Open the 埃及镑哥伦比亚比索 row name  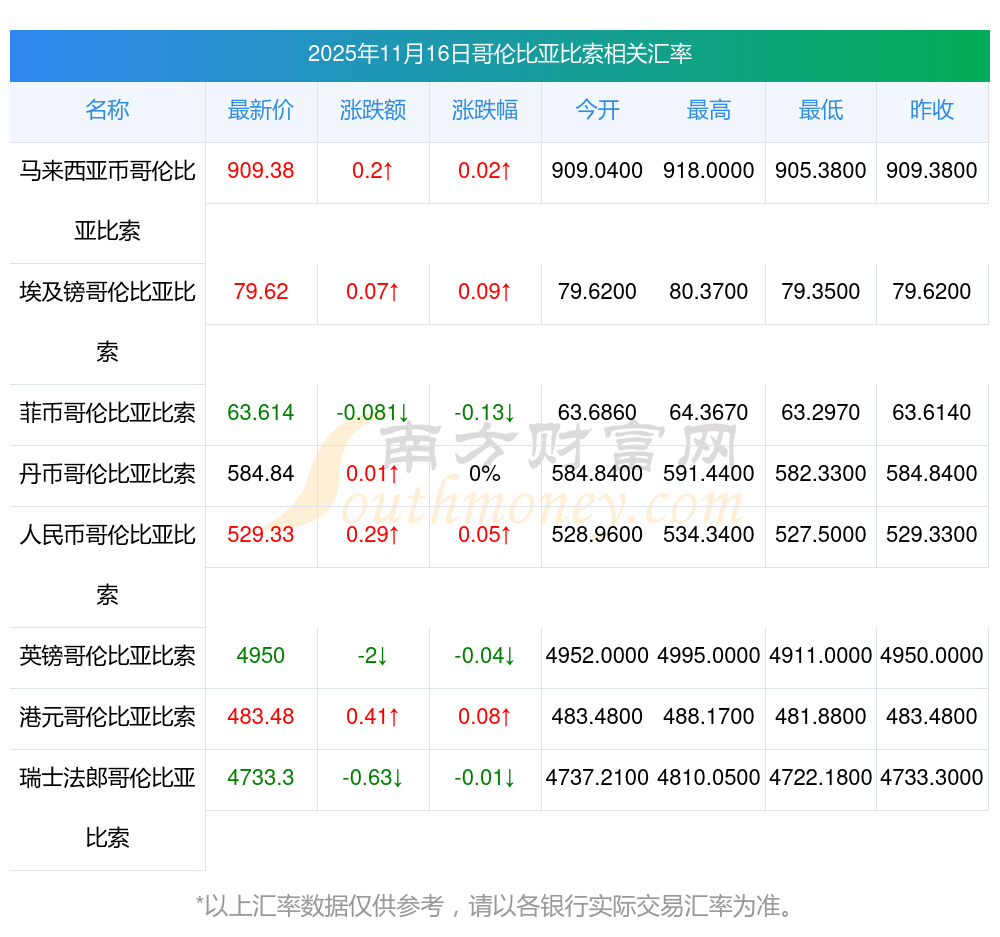click(x=107, y=321)
